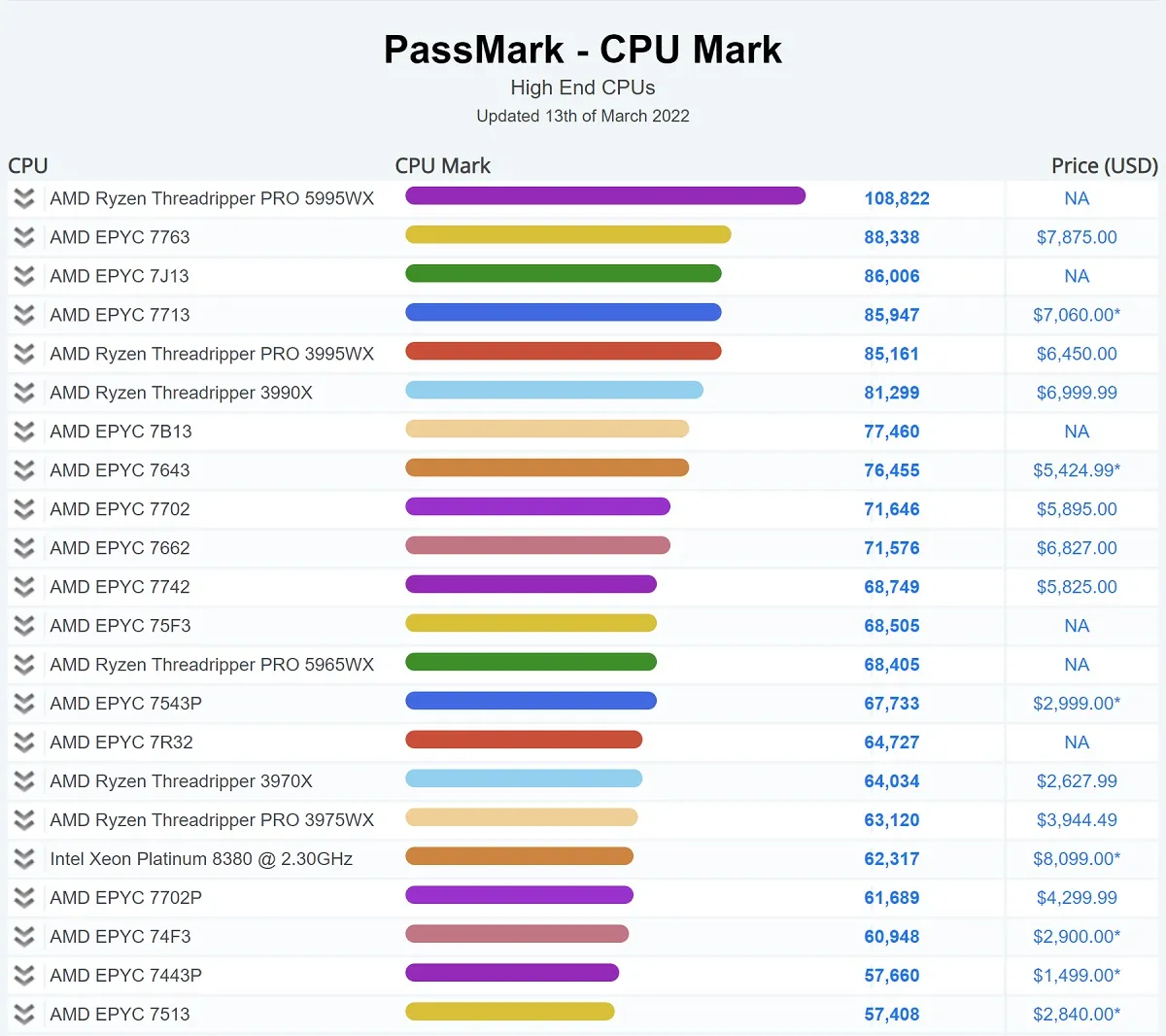Click the score 71,646

(x=892, y=509)
